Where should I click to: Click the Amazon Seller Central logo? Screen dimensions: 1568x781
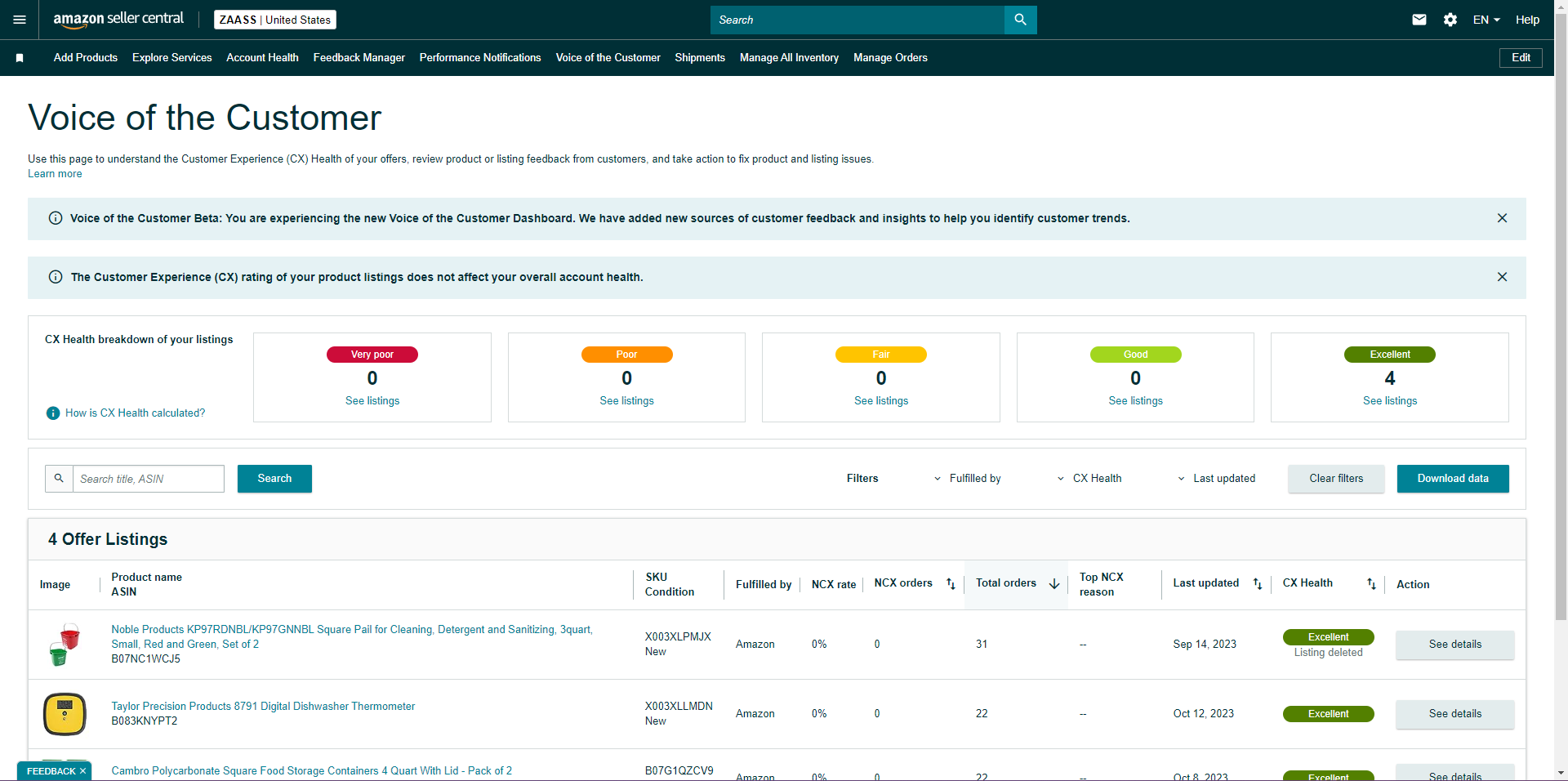118,20
